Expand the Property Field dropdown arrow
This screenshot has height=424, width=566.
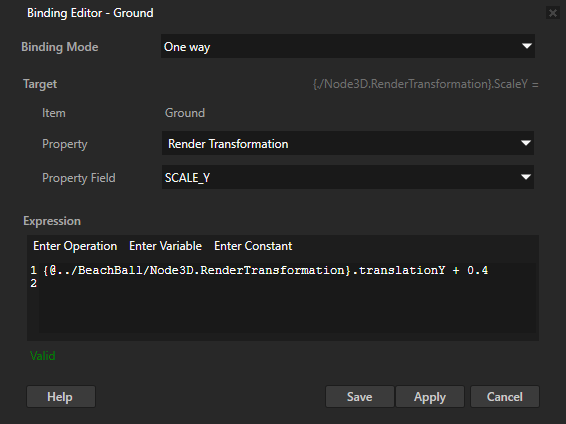coord(526,177)
